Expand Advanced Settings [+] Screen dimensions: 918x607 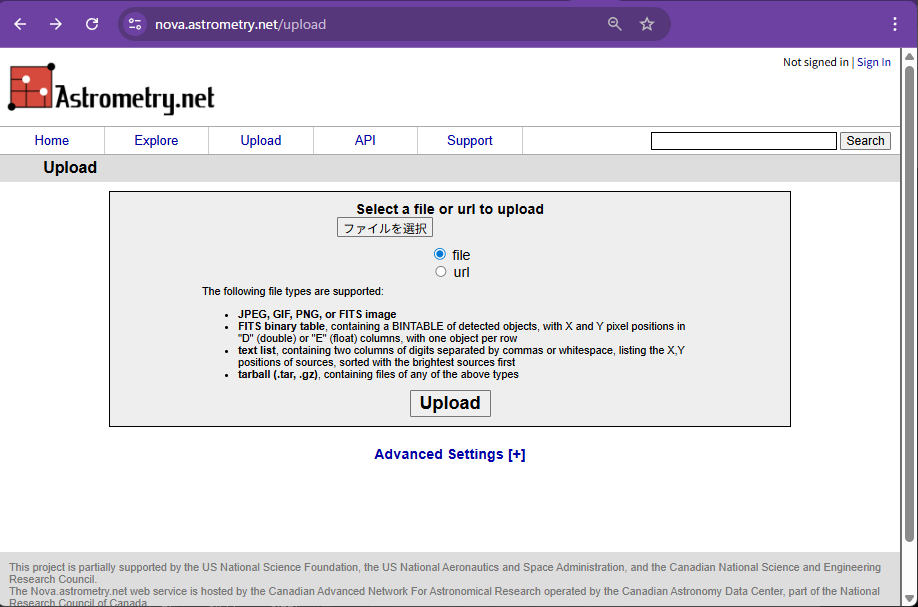pos(450,454)
